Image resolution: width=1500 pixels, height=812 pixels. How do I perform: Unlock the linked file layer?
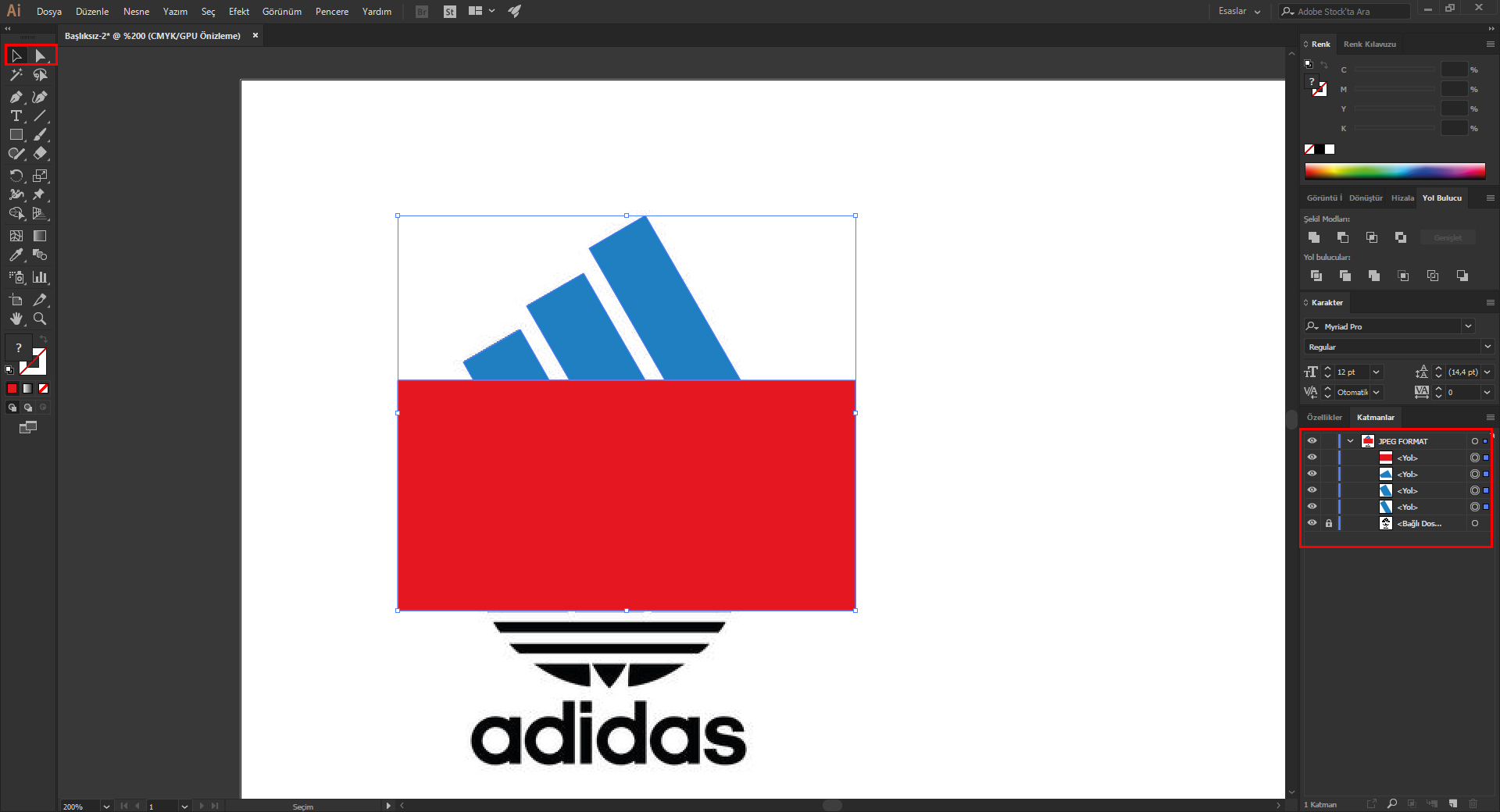pyautogui.click(x=1328, y=524)
